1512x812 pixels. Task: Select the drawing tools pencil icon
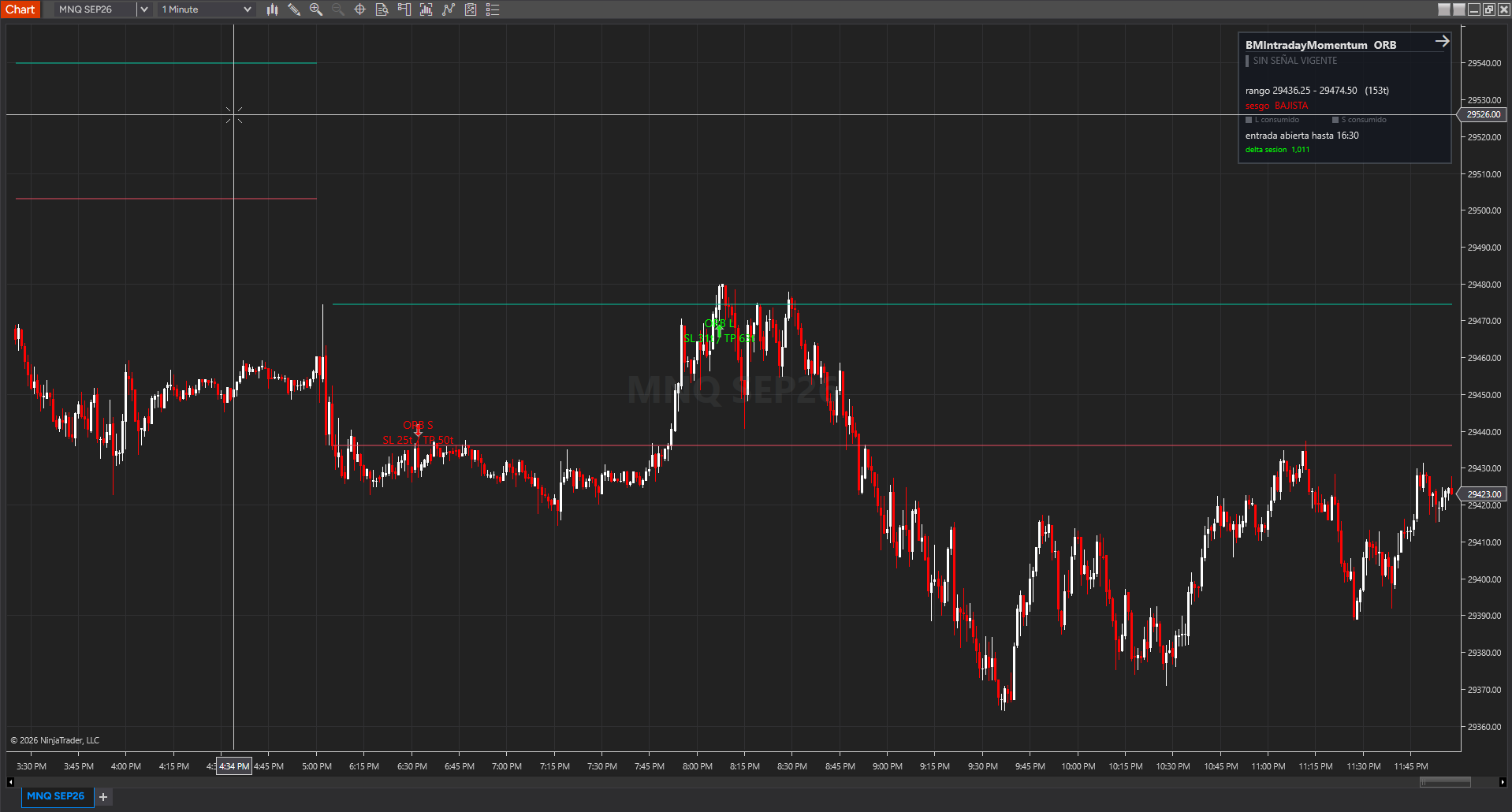pos(294,9)
